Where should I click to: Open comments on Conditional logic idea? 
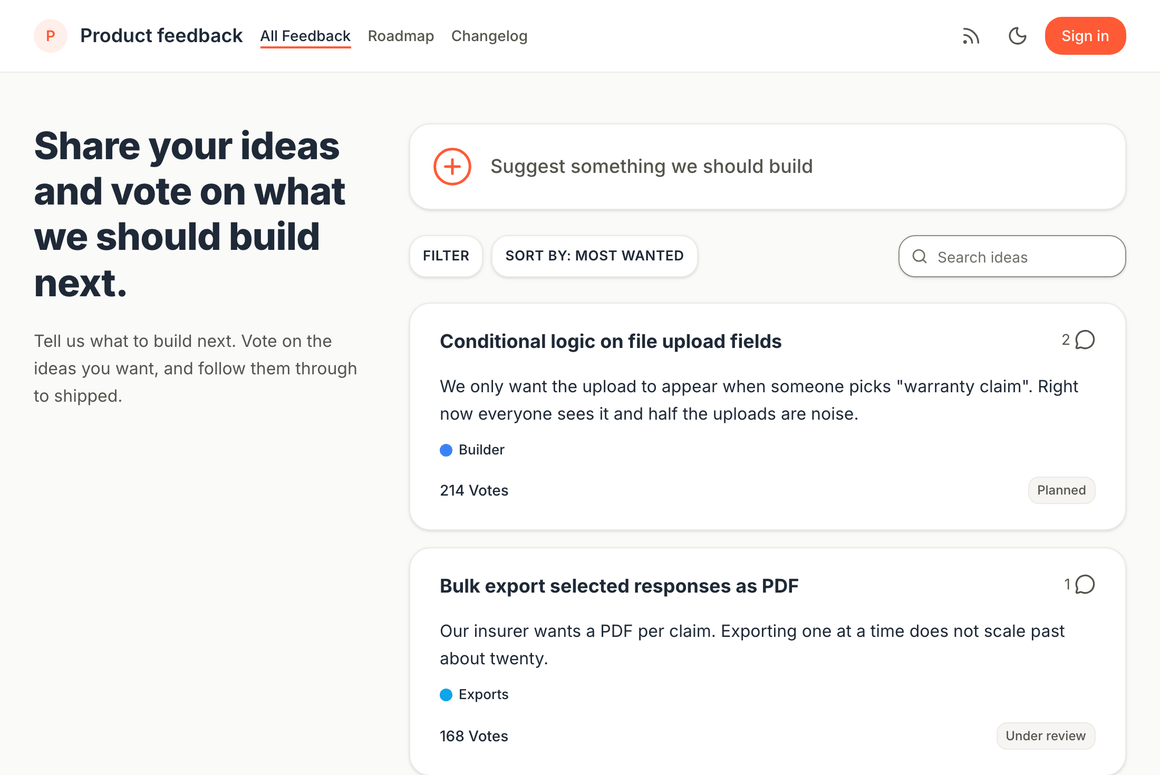[1078, 339]
